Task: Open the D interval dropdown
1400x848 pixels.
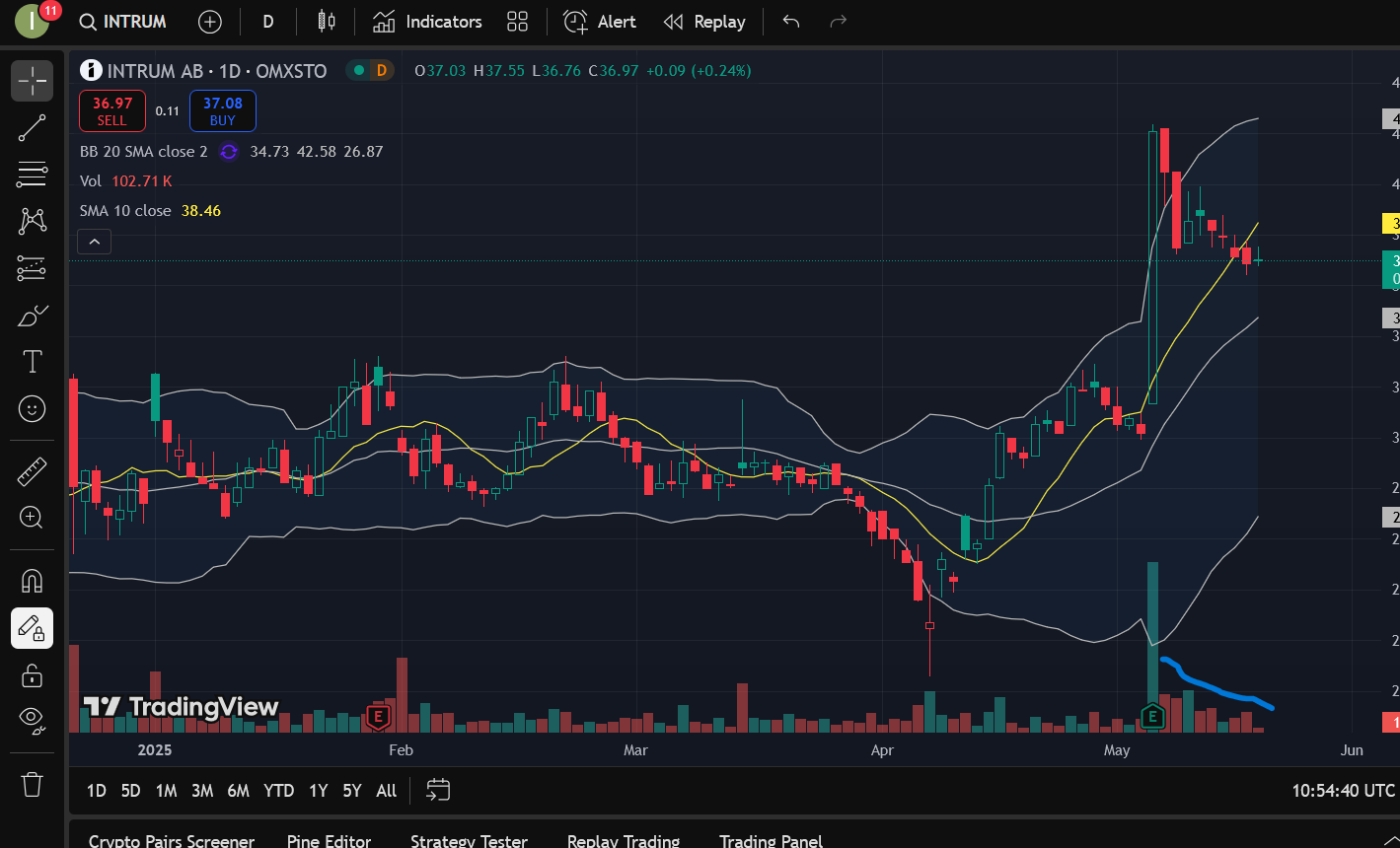Action: pos(268,22)
